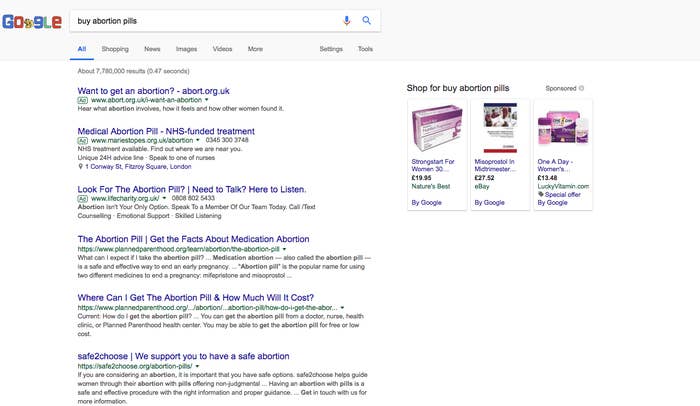Switch to the Shopping tab
Screen dimensions: 700x406
(x=115, y=49)
